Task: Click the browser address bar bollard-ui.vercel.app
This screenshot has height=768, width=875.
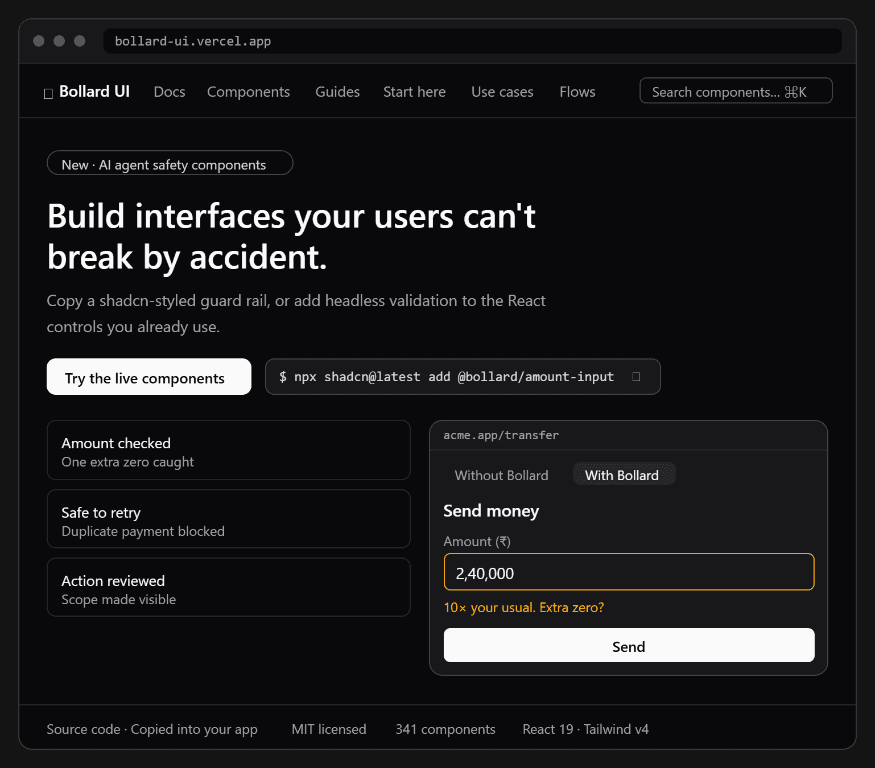Action: click(472, 41)
